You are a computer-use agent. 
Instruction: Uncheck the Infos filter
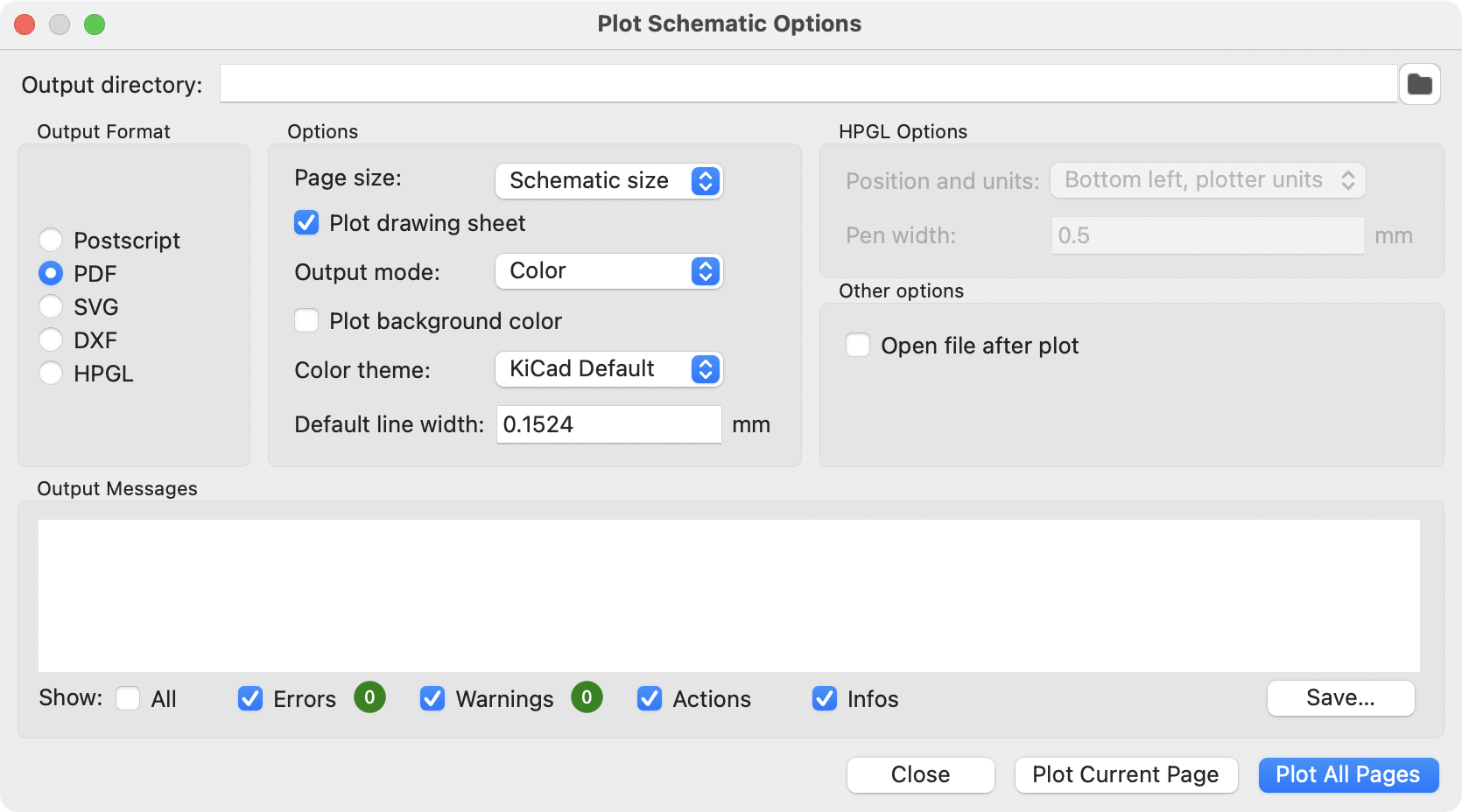[825, 698]
